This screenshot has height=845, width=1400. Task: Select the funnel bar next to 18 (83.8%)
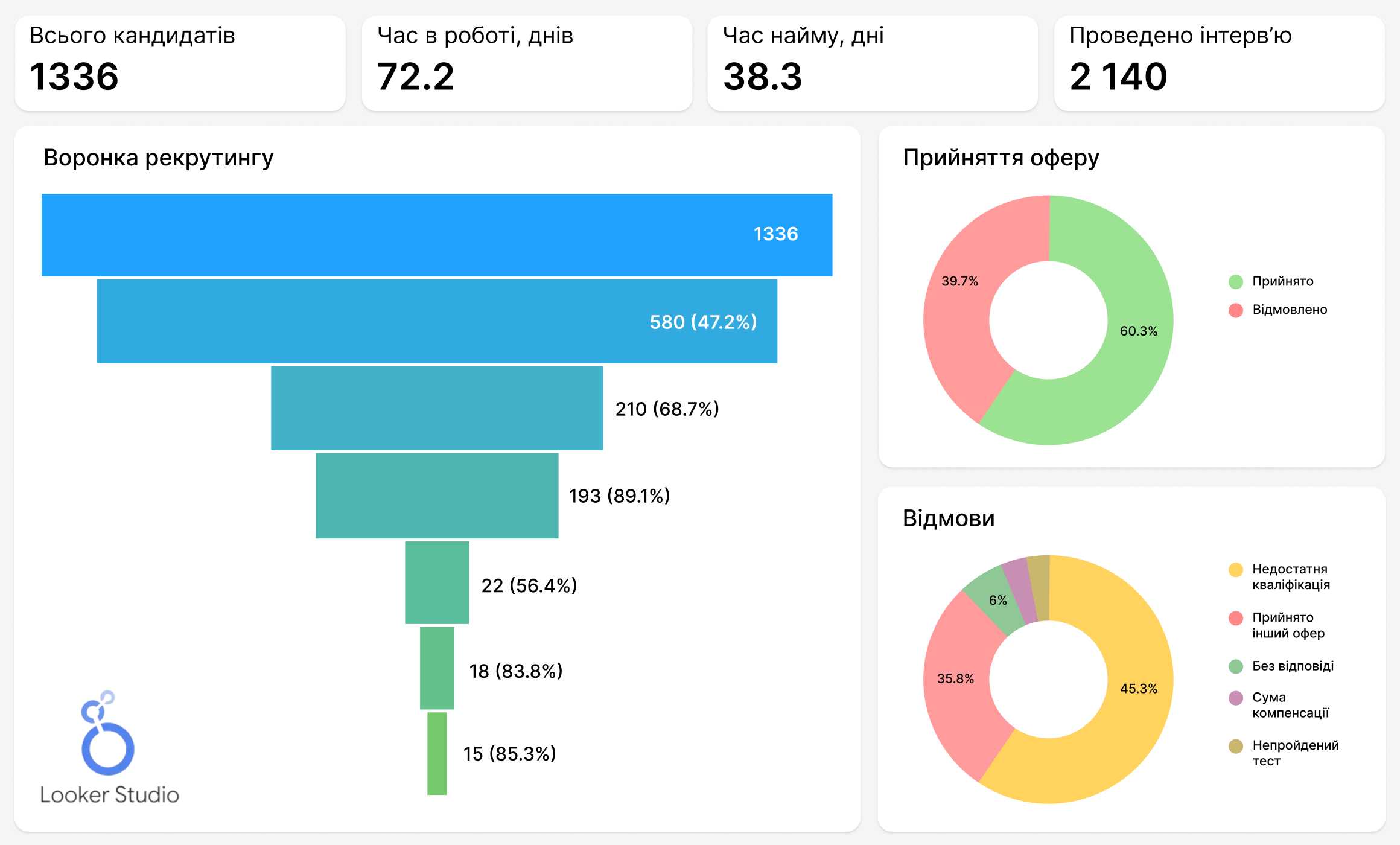pos(436,668)
